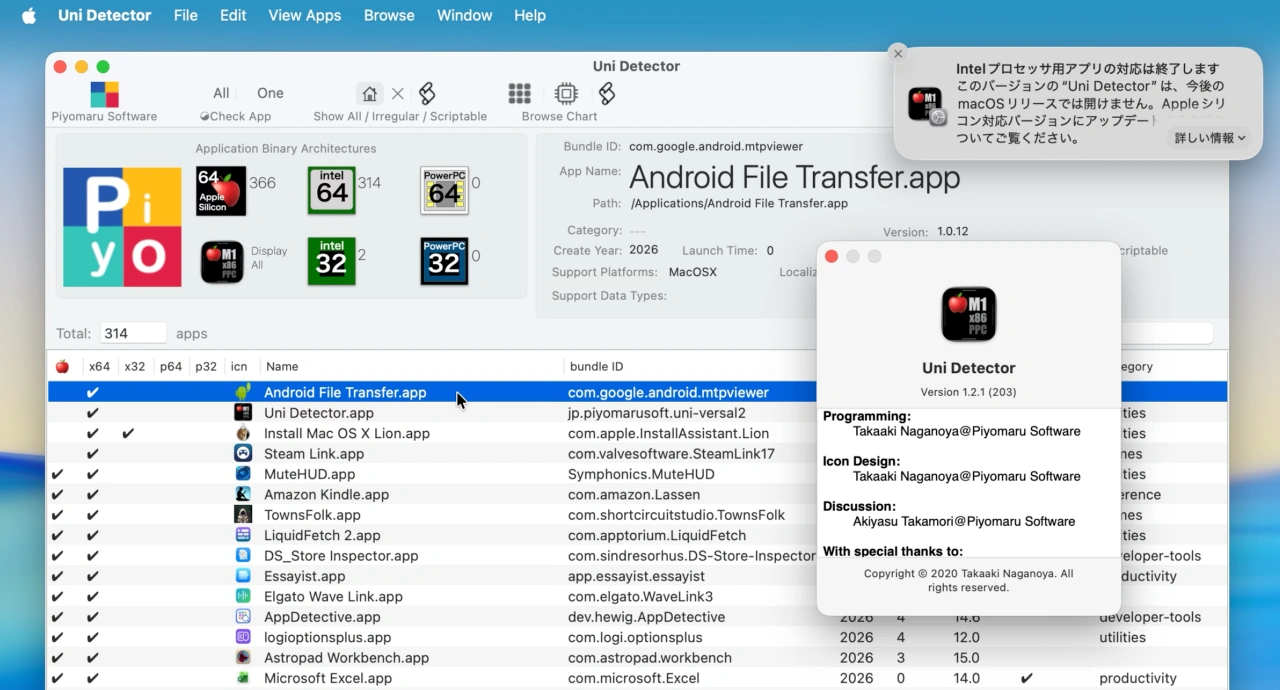Click the Total apps count field
Image resolution: width=1280 pixels, height=690 pixels.
tap(133, 333)
